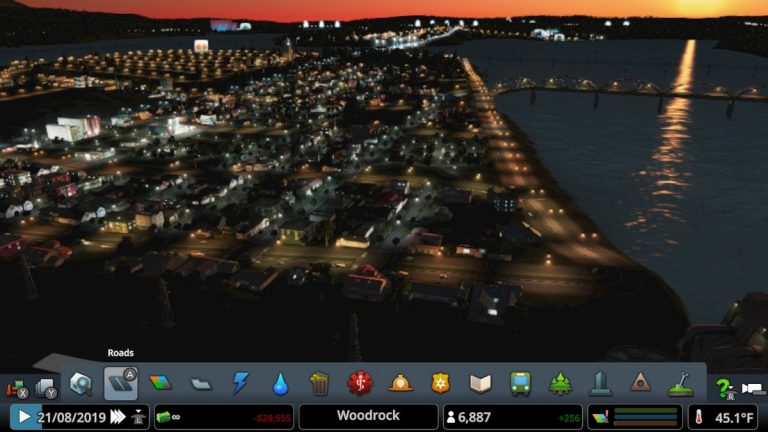Open the Fire Department menu

(x=400, y=383)
